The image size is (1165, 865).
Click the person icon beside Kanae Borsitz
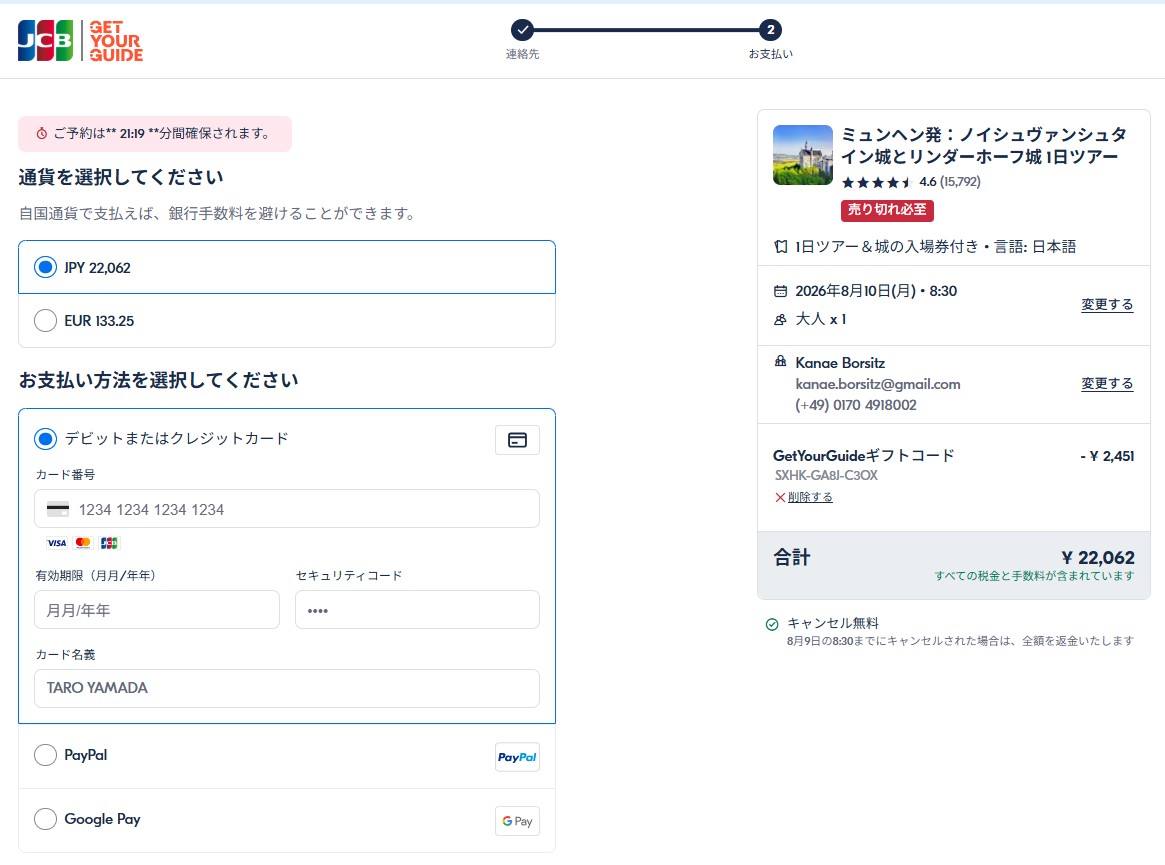tap(780, 361)
